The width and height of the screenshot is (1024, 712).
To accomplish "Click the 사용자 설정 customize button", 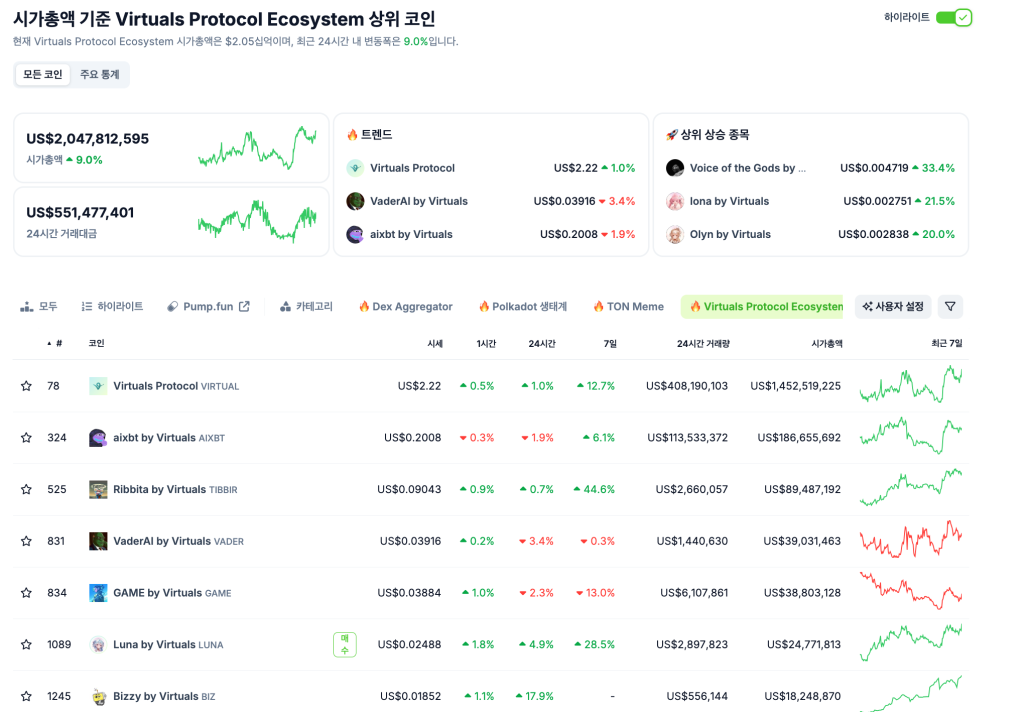I will coord(893,307).
